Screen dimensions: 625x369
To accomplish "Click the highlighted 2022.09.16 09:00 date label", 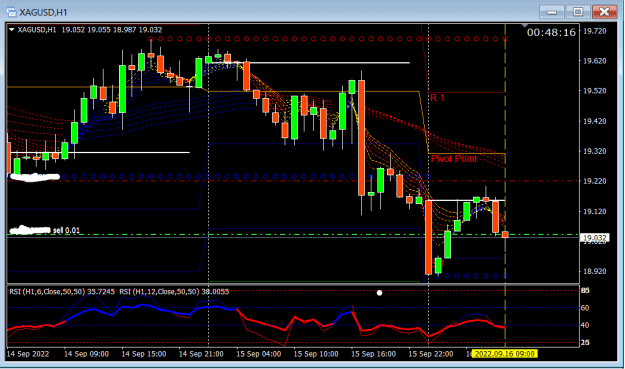I will [505, 354].
